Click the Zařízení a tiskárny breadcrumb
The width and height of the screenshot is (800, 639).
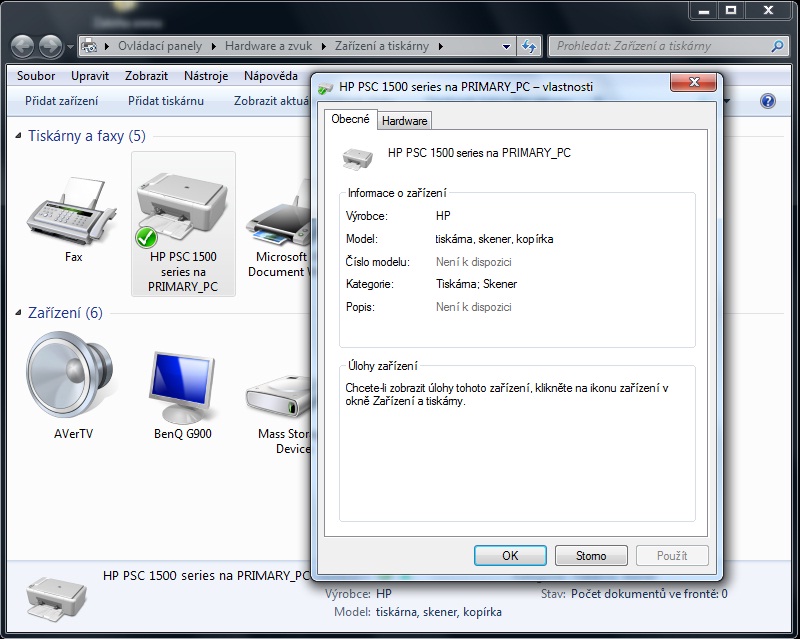[382, 46]
